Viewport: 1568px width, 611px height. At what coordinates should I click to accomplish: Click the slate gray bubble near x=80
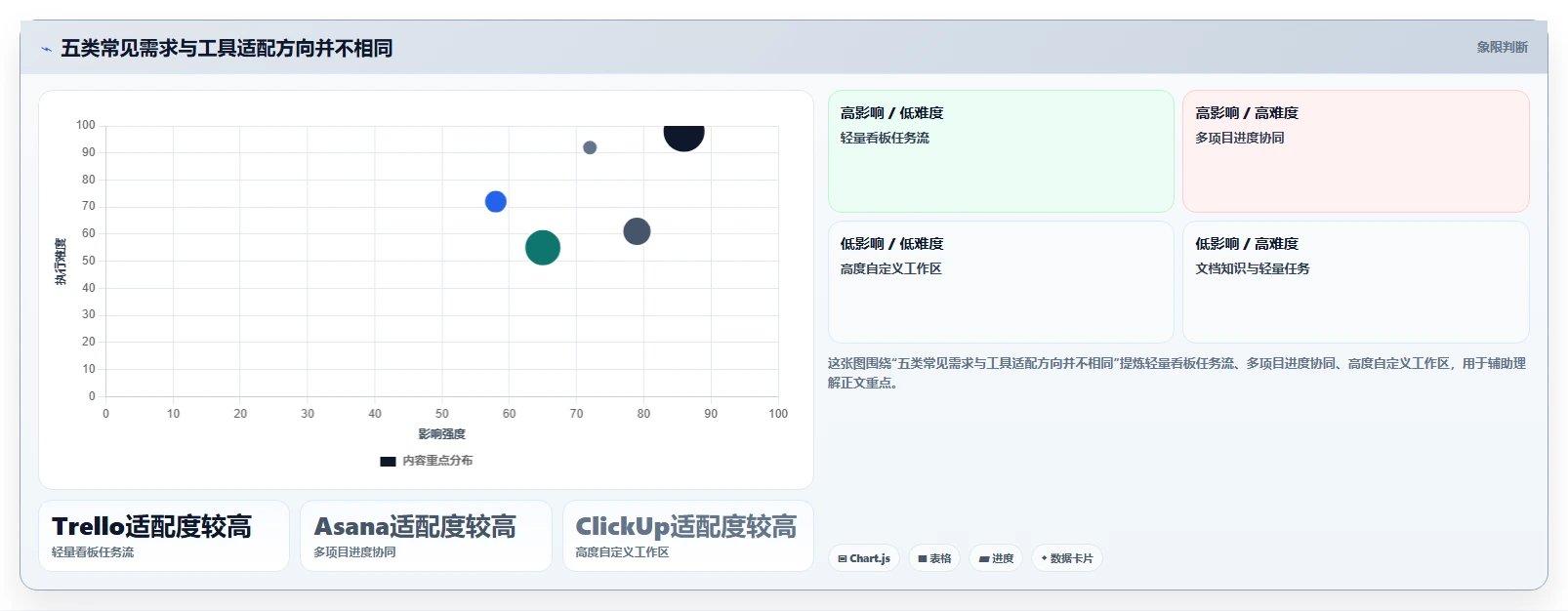coord(637,231)
